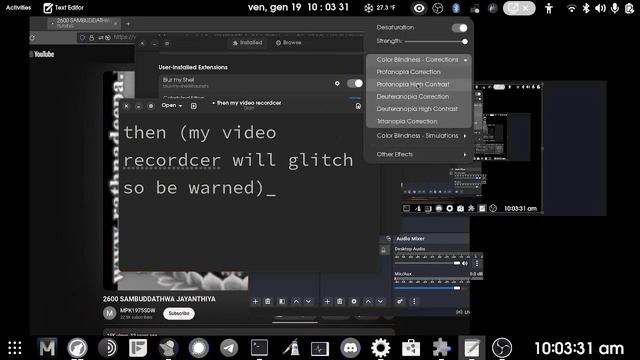
Task: Click the speaker volume icon in top bar
Action: pos(600,8)
